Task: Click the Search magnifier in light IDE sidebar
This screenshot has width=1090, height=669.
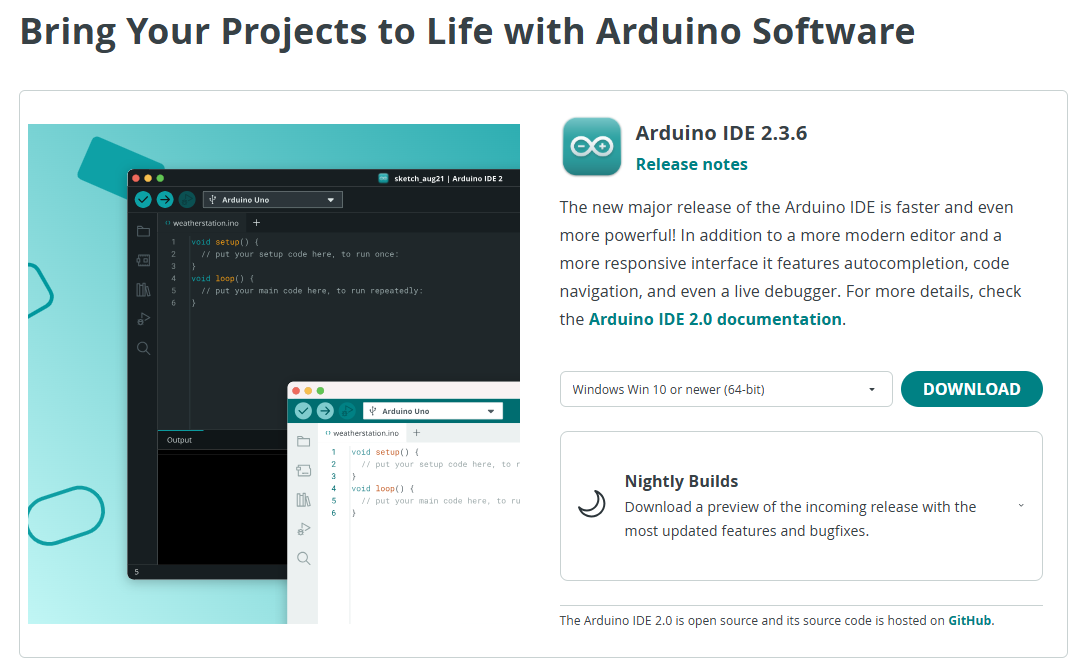Action: click(304, 558)
